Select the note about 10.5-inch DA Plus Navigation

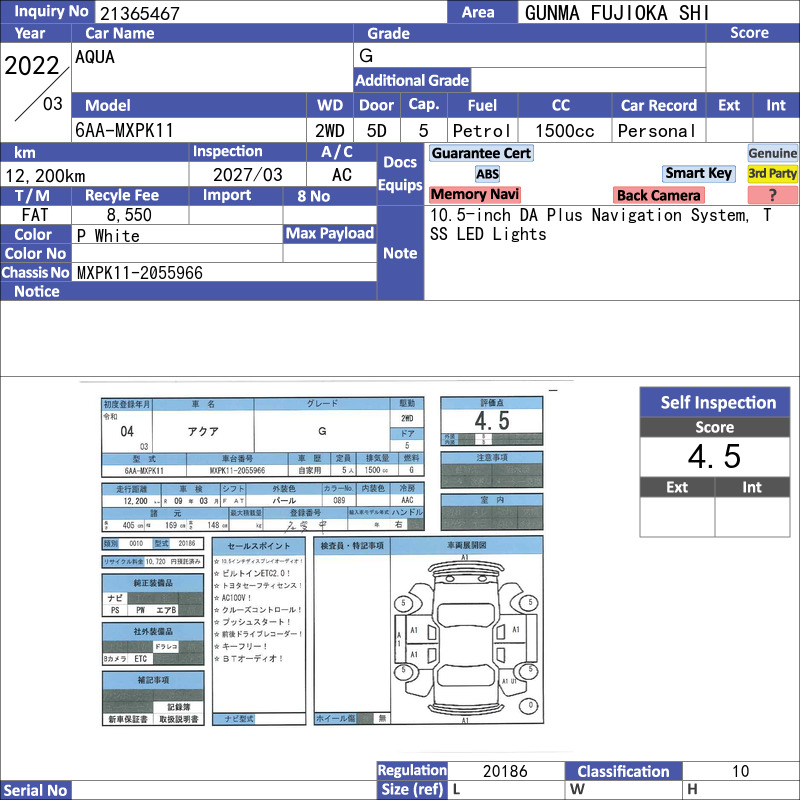601,224
